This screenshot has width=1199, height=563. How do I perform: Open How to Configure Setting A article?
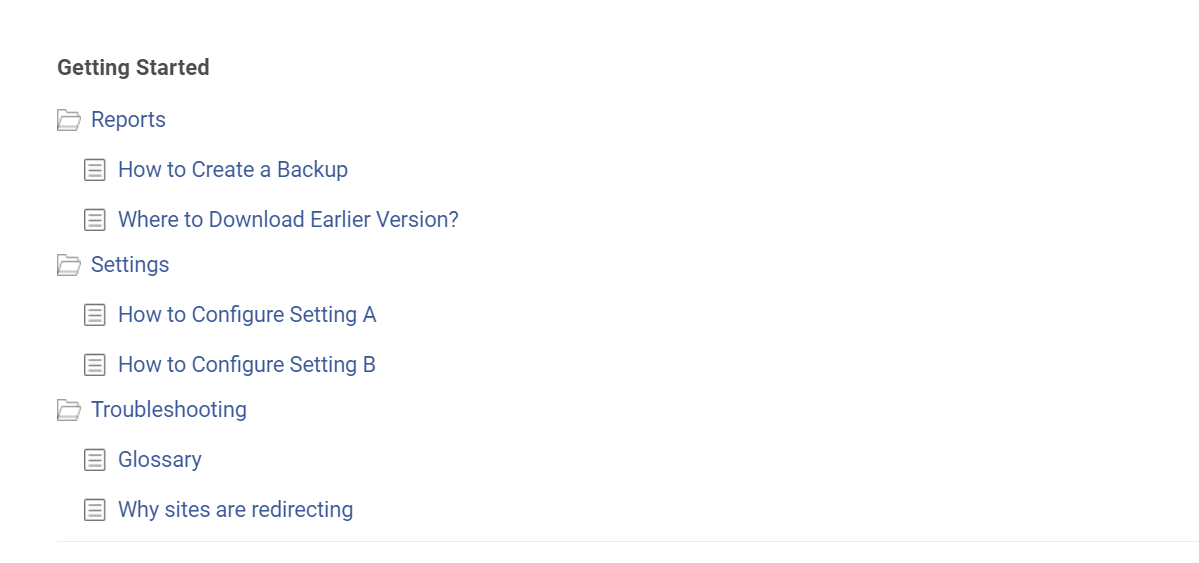click(x=247, y=315)
